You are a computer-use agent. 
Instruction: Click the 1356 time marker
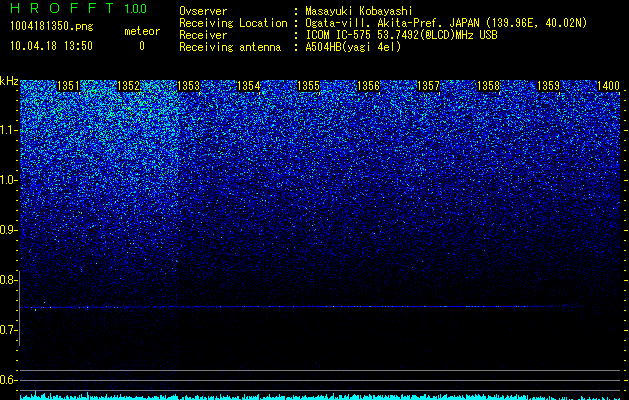pyautogui.click(x=368, y=86)
